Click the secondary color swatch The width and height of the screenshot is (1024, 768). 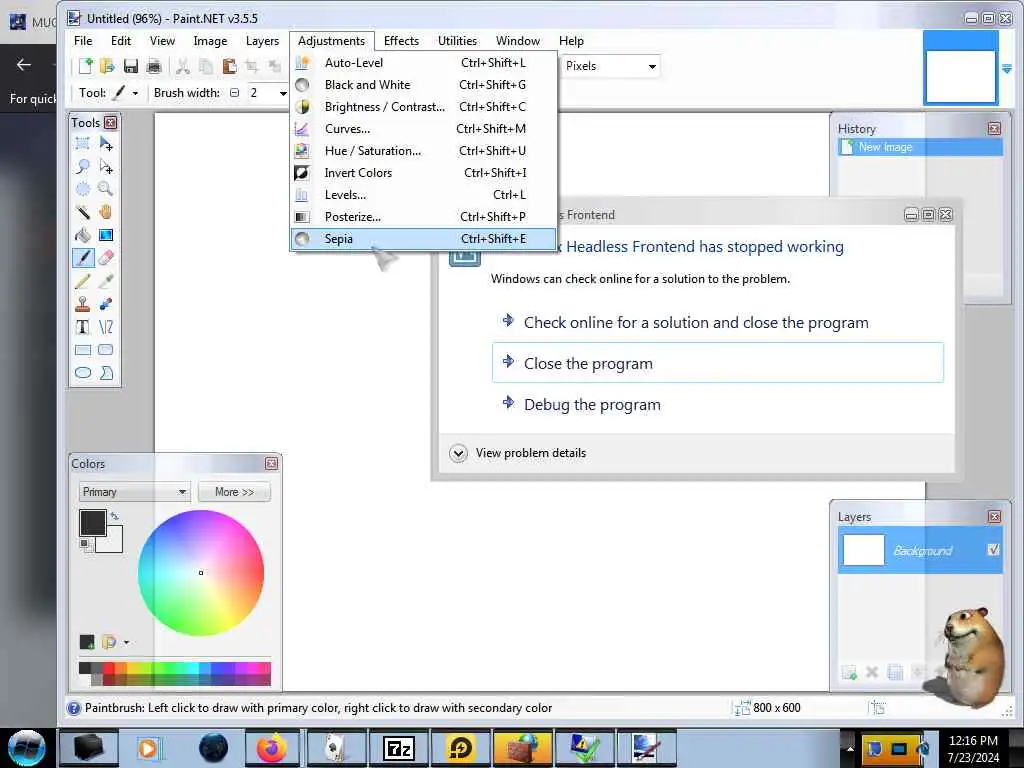pyautogui.click(x=112, y=543)
